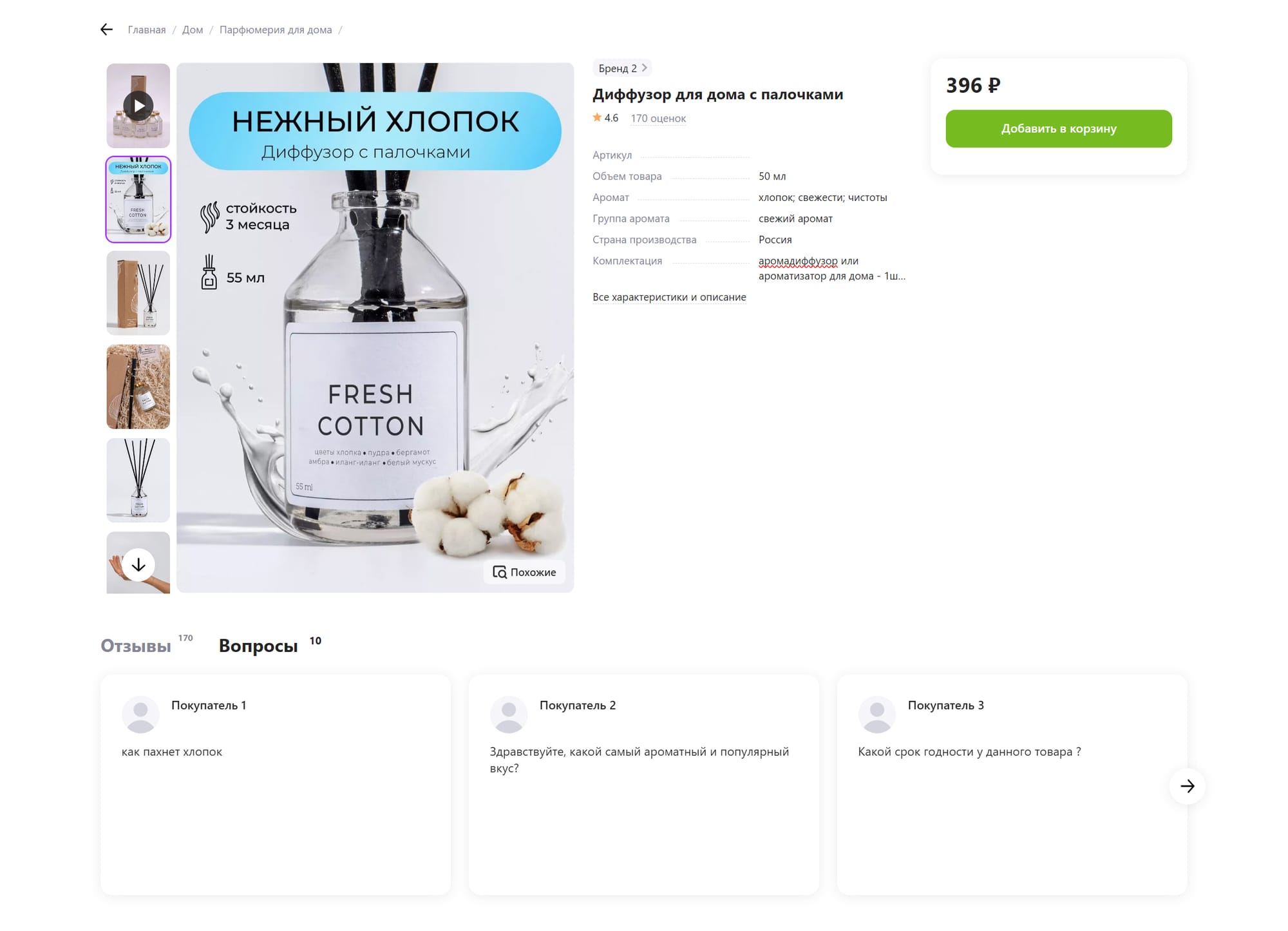This screenshot has height=931, width=1288.
Task: Select the straw-filled gift box thumbnail
Action: 138,387
